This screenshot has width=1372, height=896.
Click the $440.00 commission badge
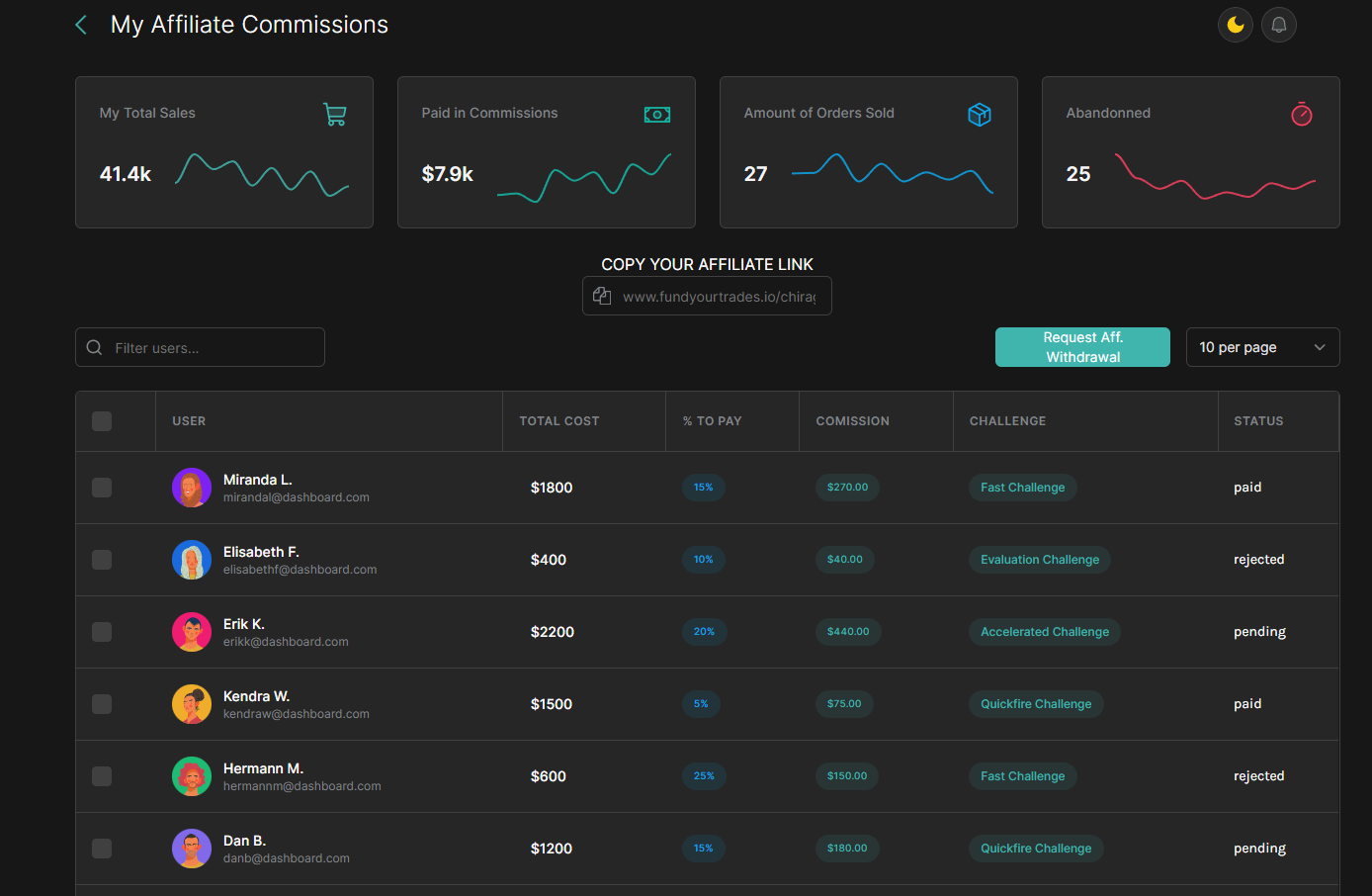click(x=848, y=632)
